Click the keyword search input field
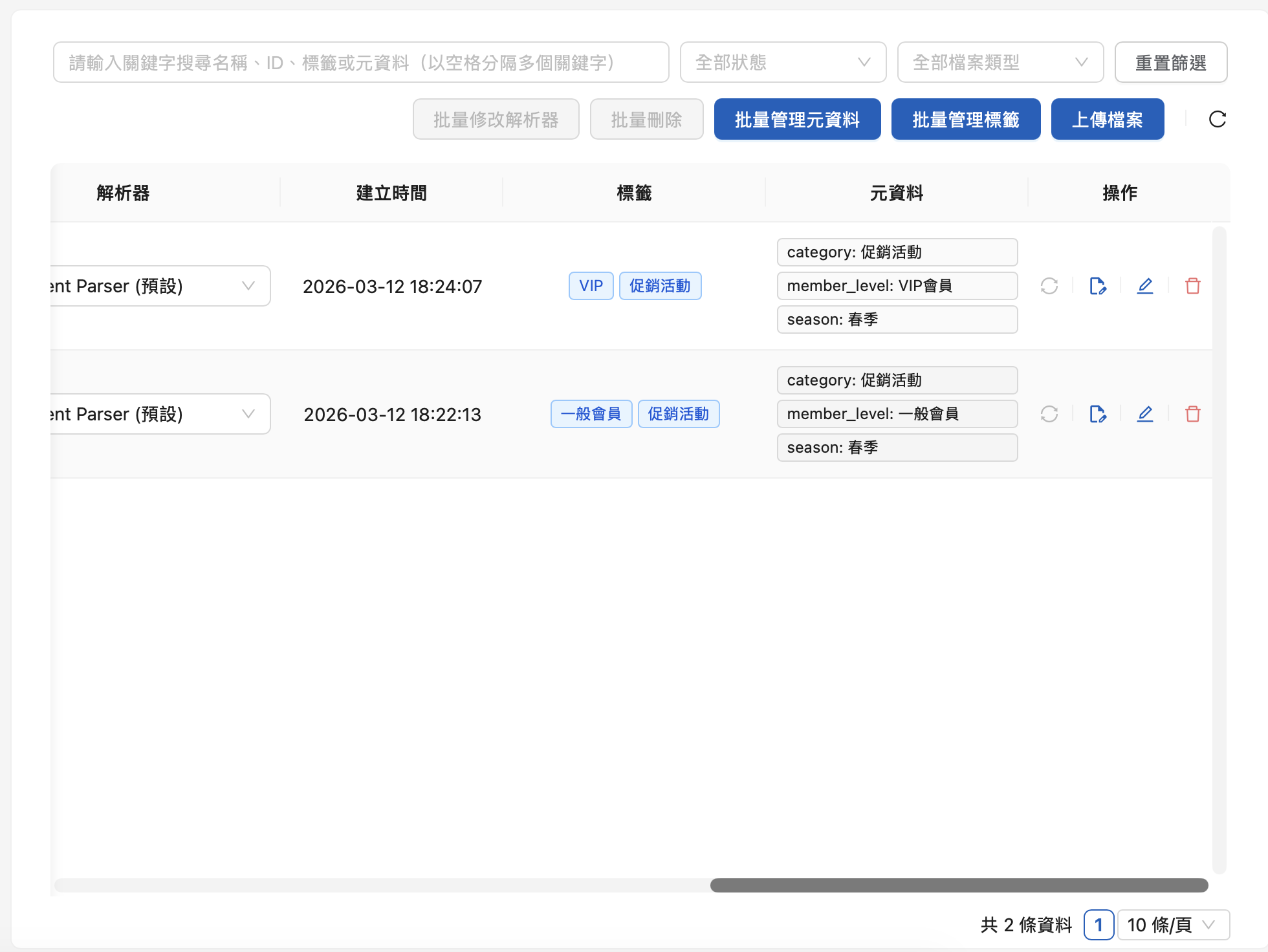The height and width of the screenshot is (952, 1268). coord(360,63)
